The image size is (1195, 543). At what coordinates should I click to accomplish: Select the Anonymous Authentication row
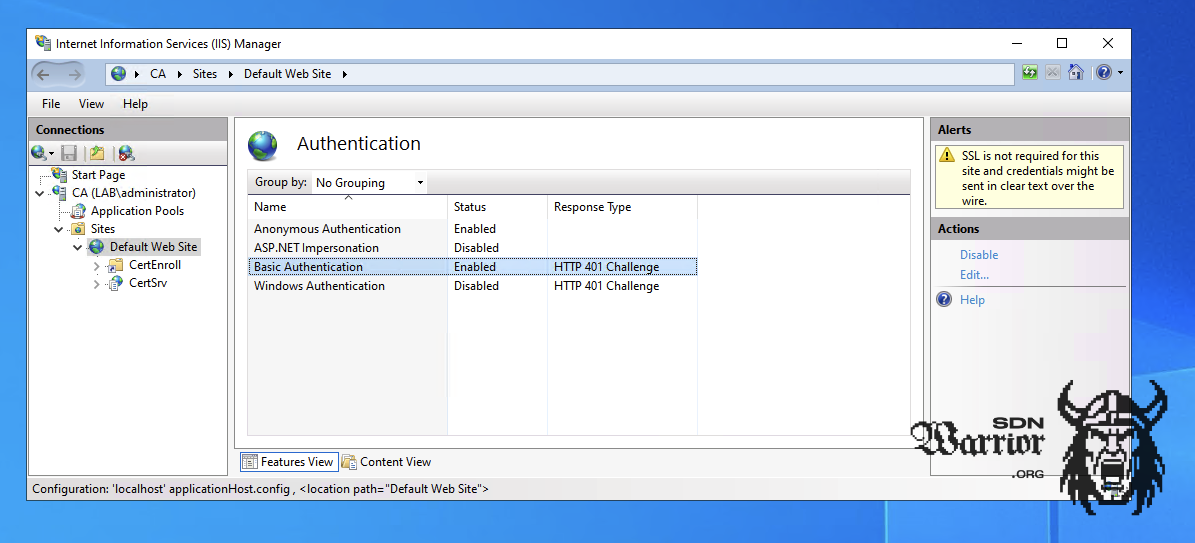(x=473, y=229)
